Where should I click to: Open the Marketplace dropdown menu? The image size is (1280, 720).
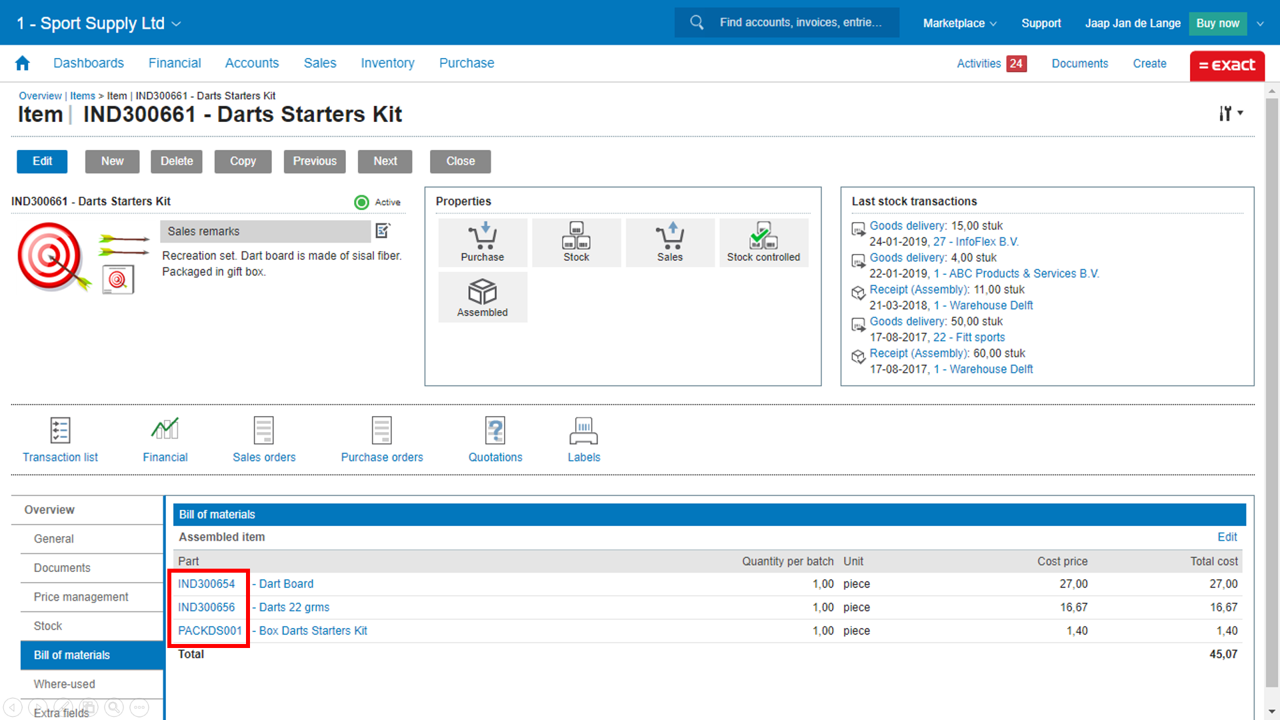[x=959, y=23]
